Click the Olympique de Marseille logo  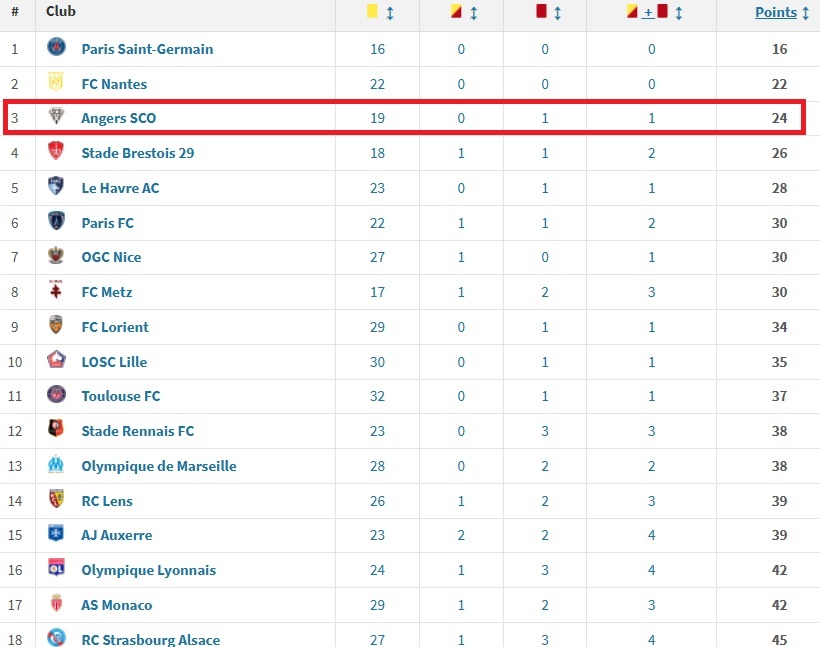point(57,465)
